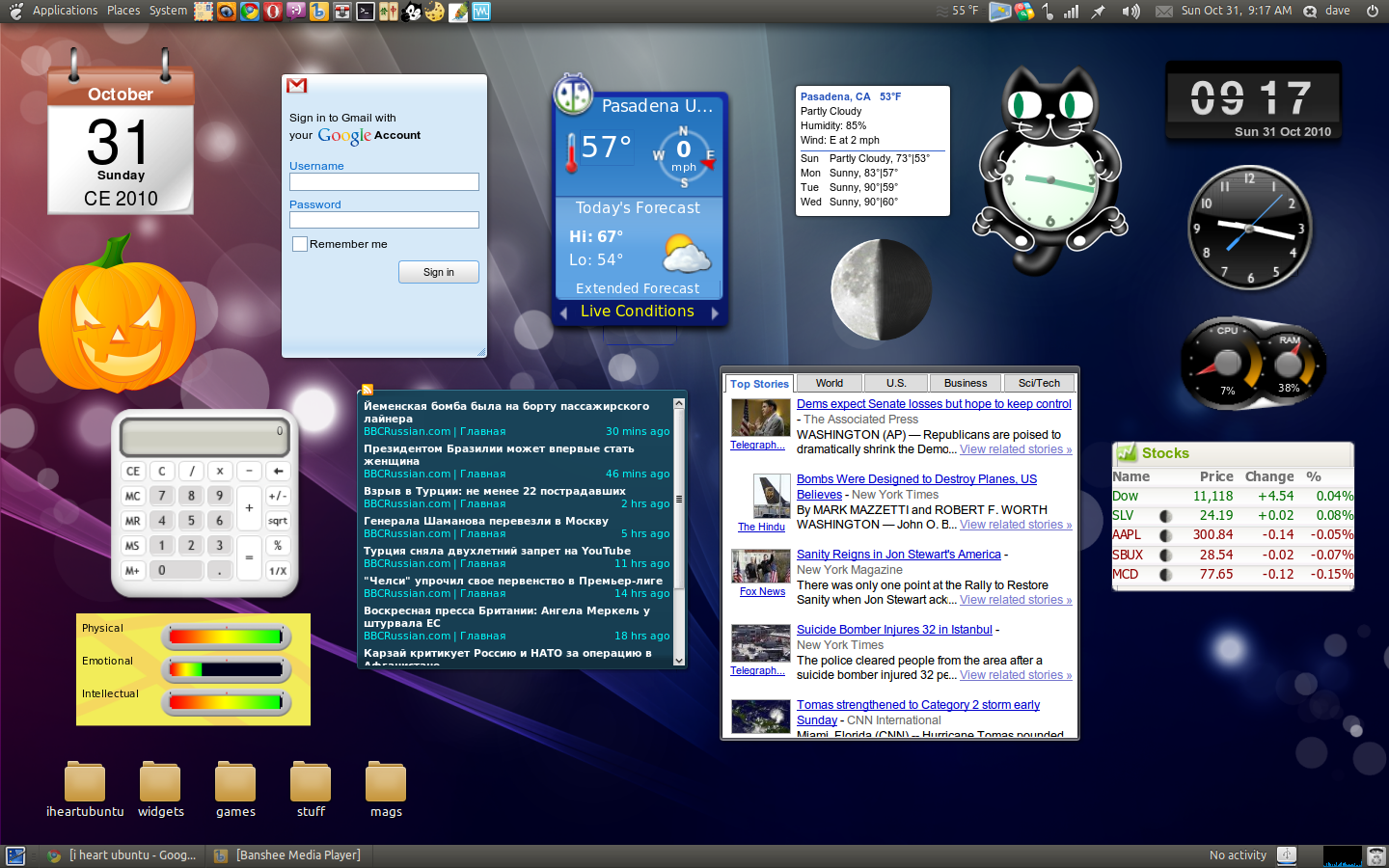1389x868 pixels.
Task: Open Dems expect Senate losses headline link
Action: 934,404
